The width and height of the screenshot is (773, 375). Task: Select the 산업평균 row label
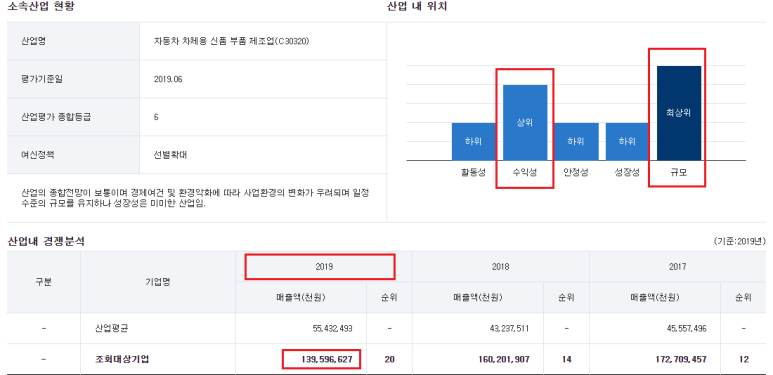pos(112,328)
